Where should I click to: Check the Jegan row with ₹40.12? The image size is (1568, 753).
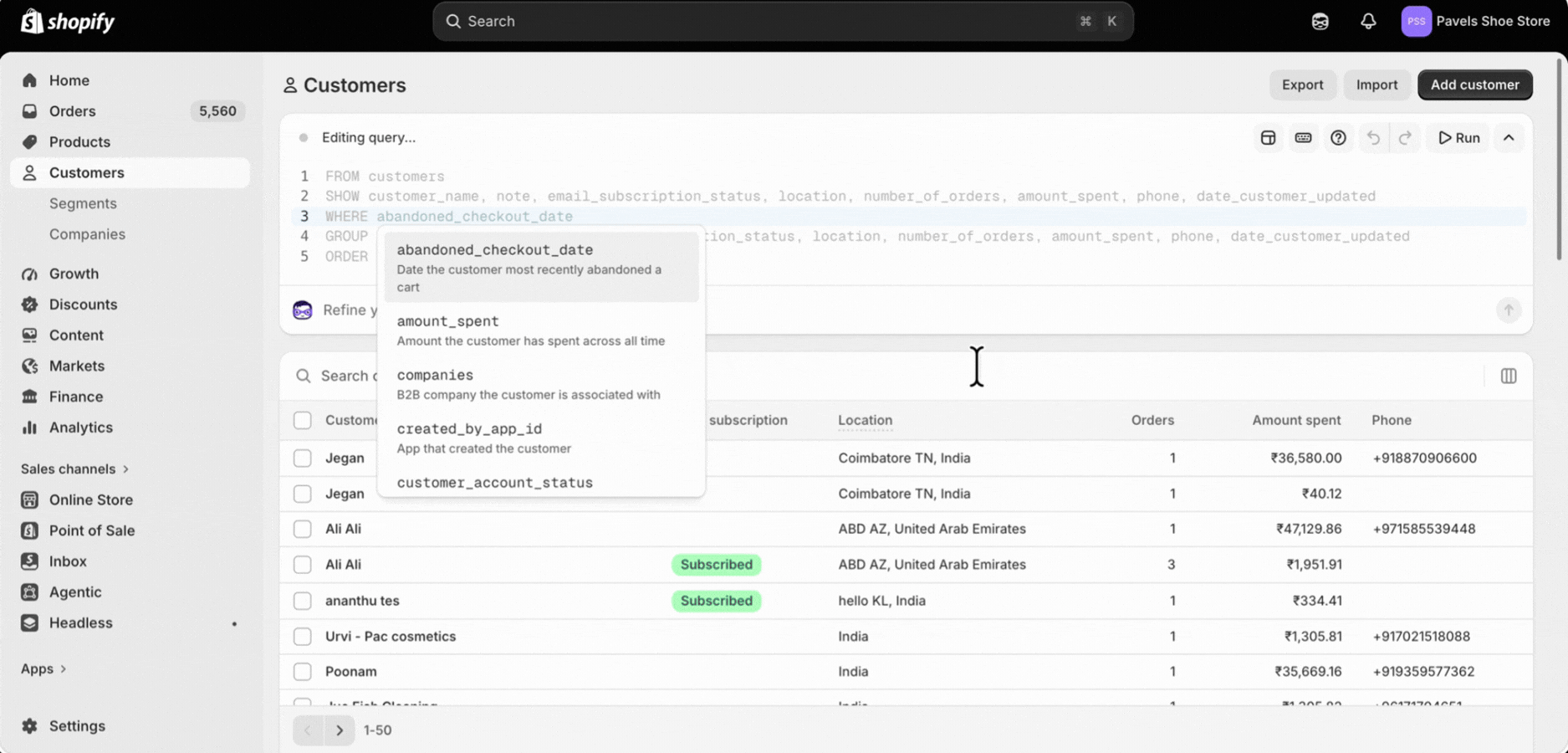point(303,494)
